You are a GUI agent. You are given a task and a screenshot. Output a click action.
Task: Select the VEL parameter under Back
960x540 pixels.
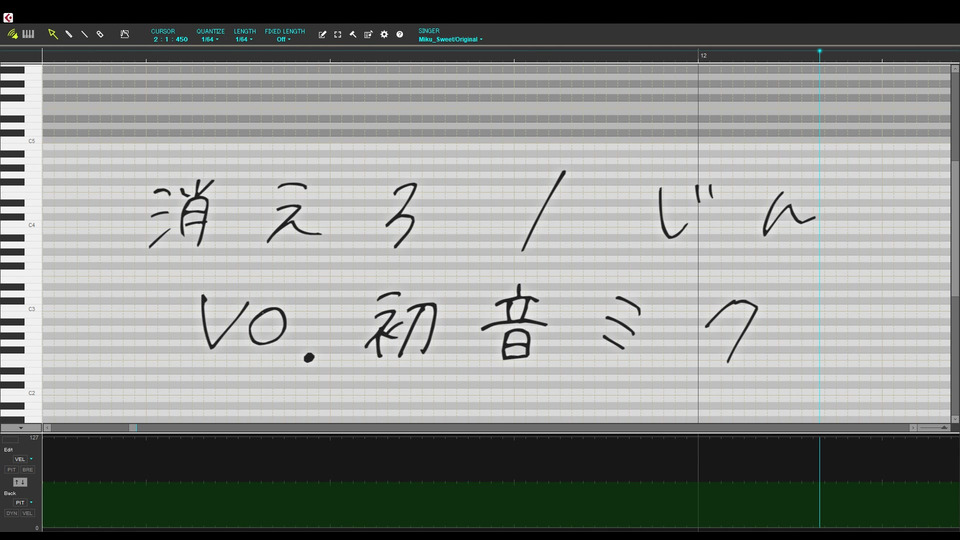coord(28,513)
